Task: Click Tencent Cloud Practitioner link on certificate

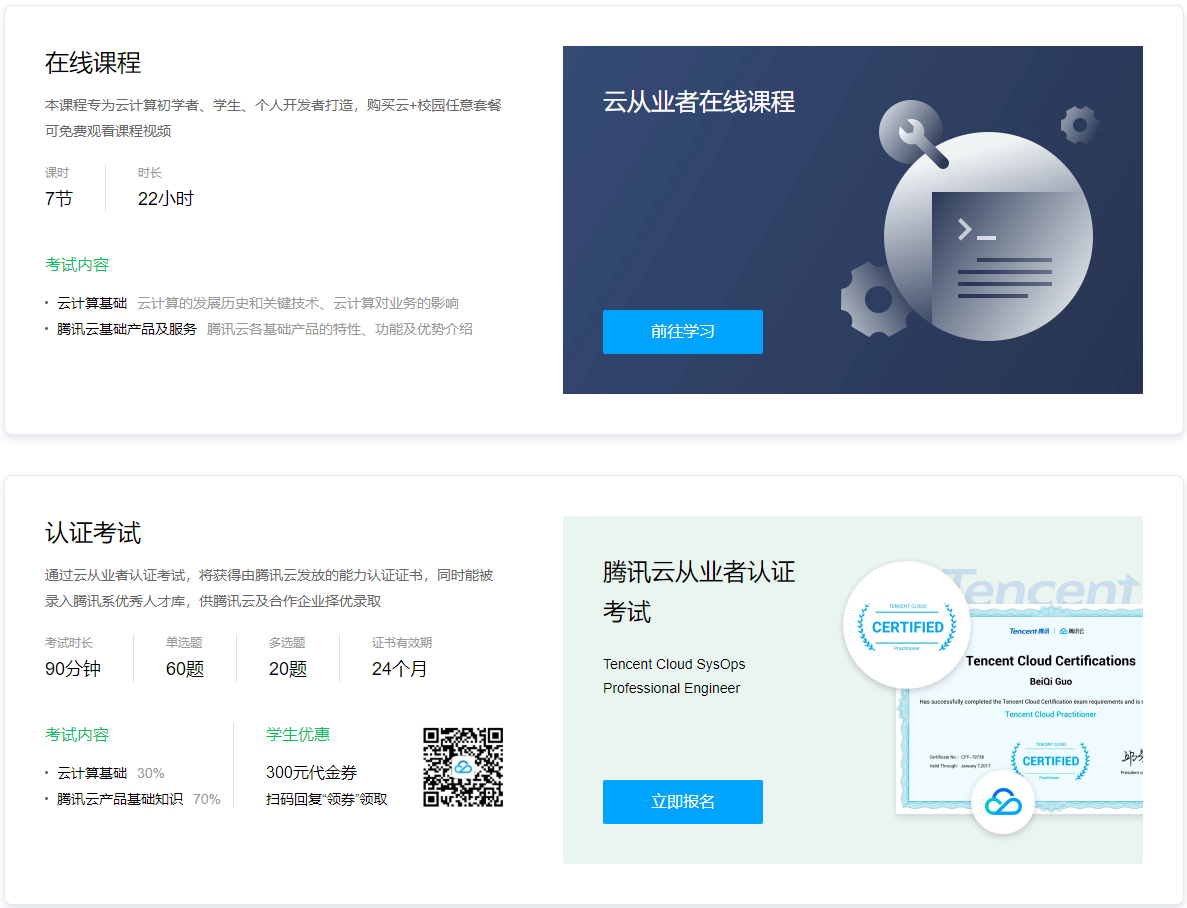Action: point(1050,714)
